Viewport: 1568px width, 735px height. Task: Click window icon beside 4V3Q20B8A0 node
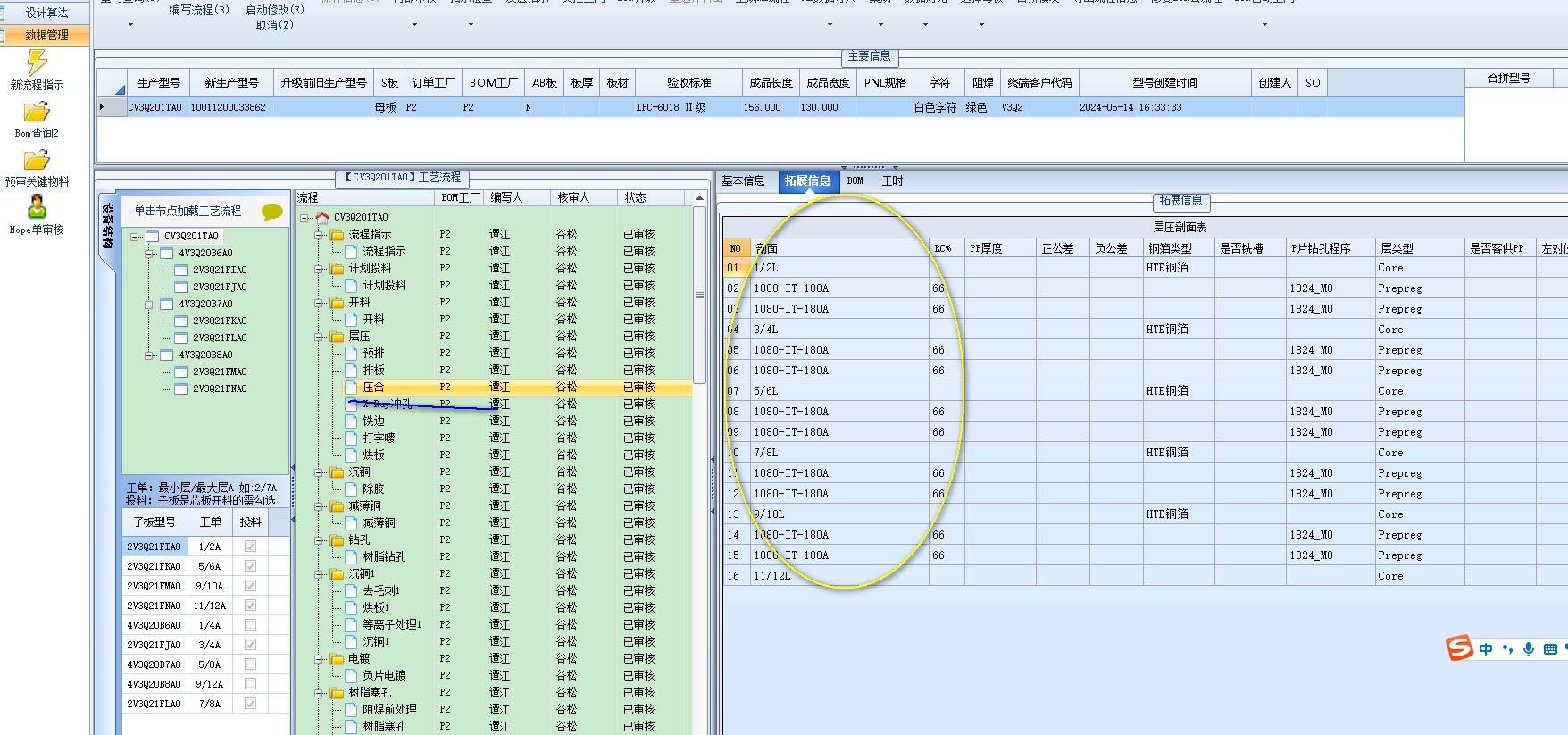coord(166,355)
